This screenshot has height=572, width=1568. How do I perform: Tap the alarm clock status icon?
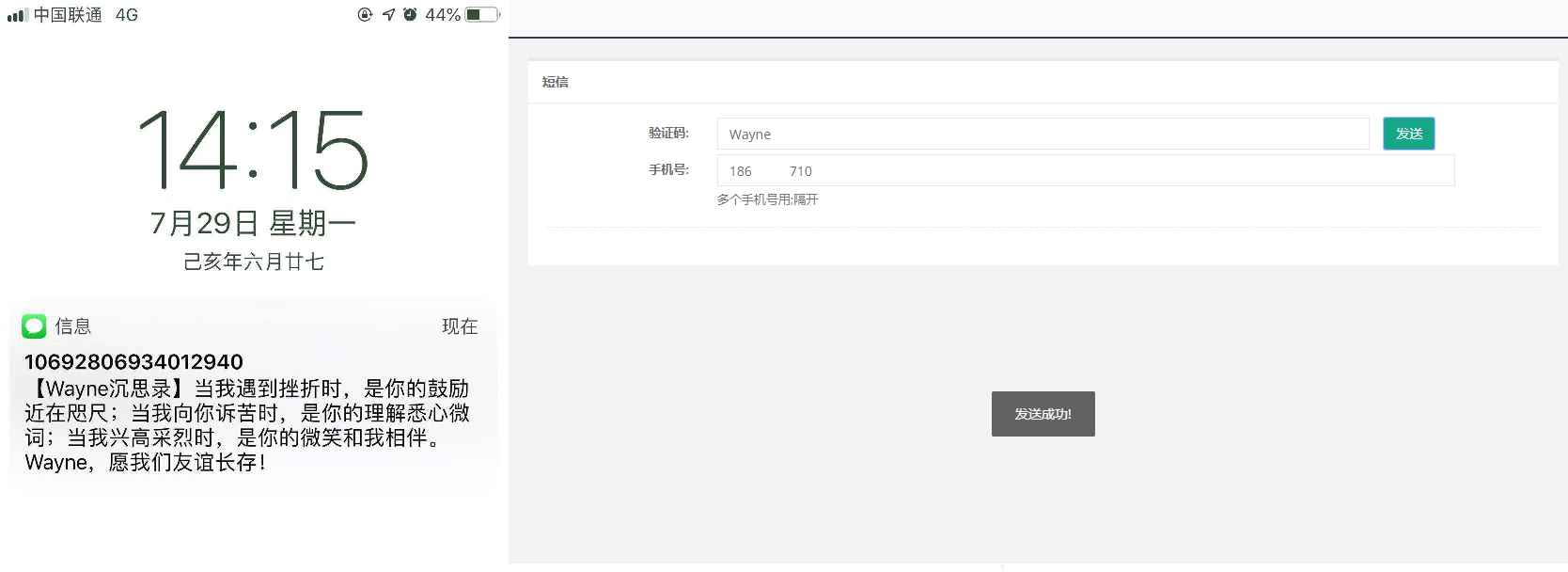pos(410,14)
